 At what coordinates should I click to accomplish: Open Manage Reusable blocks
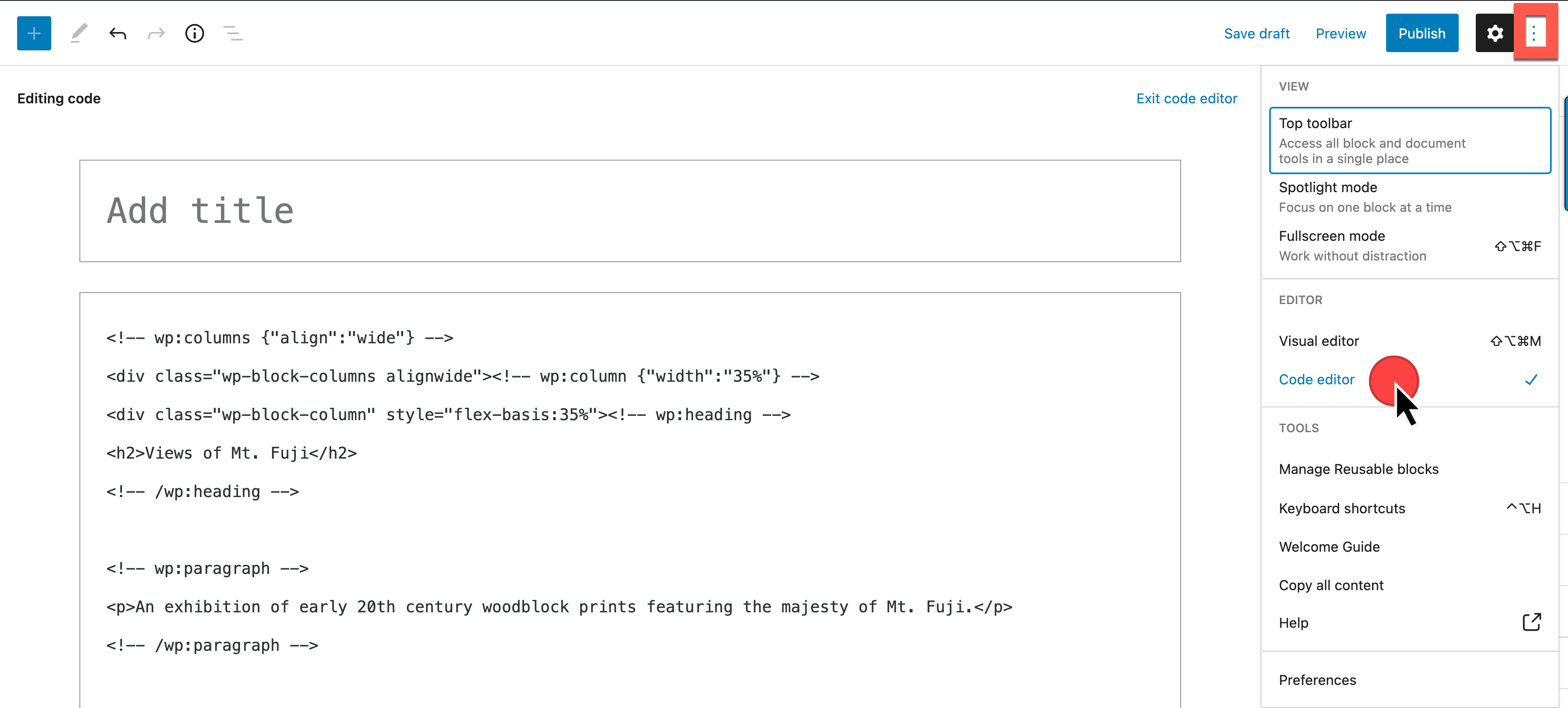[1359, 469]
